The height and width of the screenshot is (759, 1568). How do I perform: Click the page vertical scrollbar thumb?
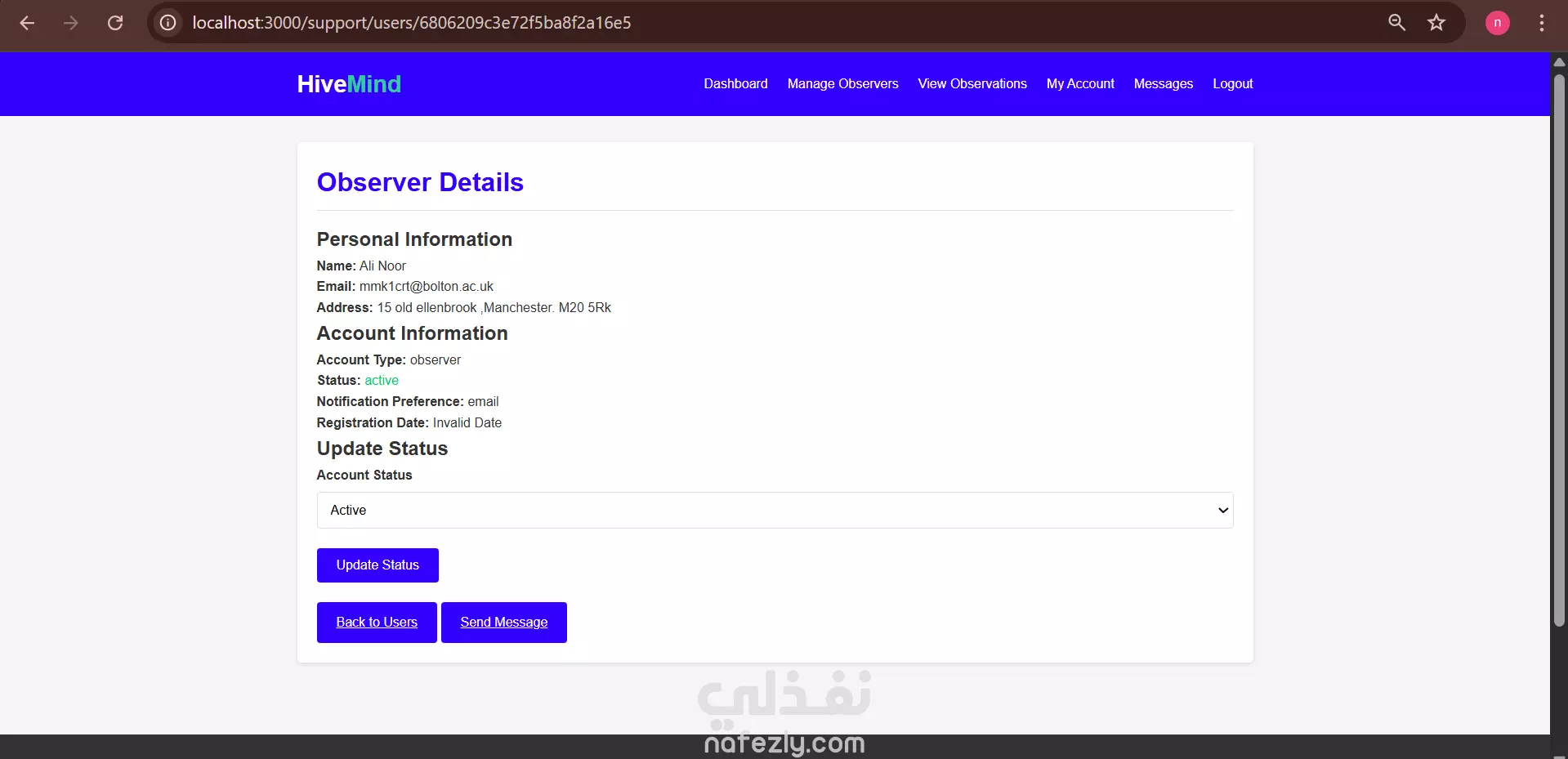click(x=1559, y=351)
